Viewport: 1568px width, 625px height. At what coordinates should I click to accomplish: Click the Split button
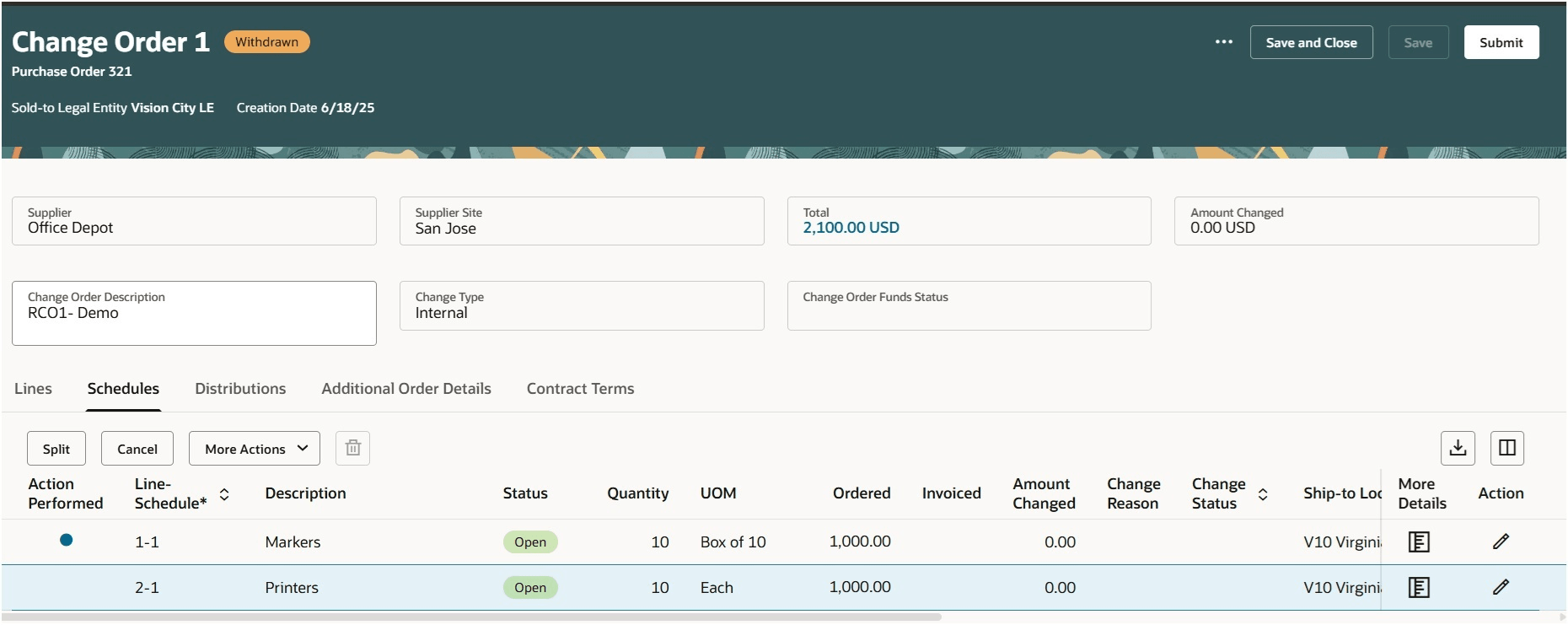56,449
